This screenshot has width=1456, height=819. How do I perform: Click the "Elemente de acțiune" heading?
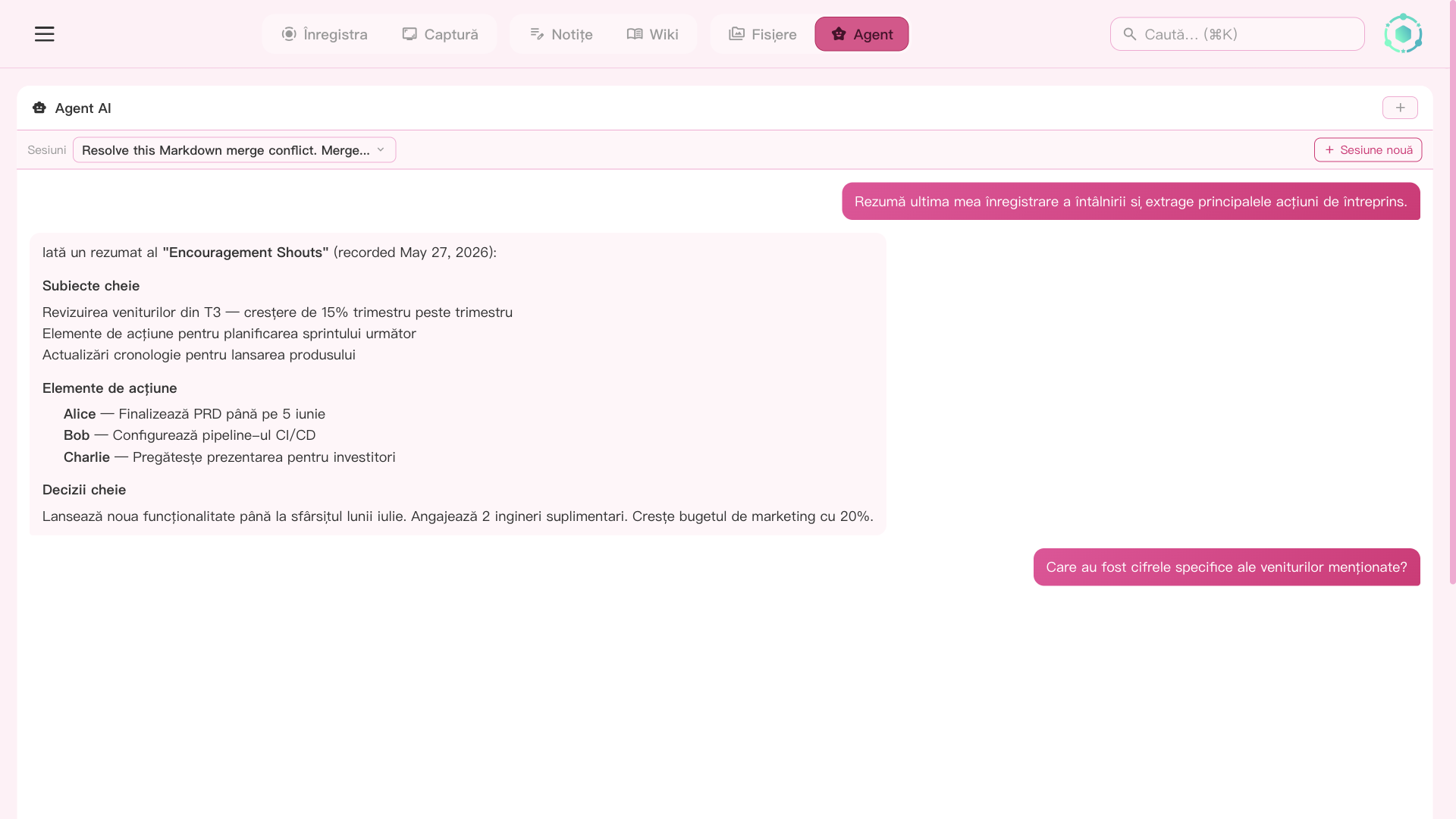[109, 388]
